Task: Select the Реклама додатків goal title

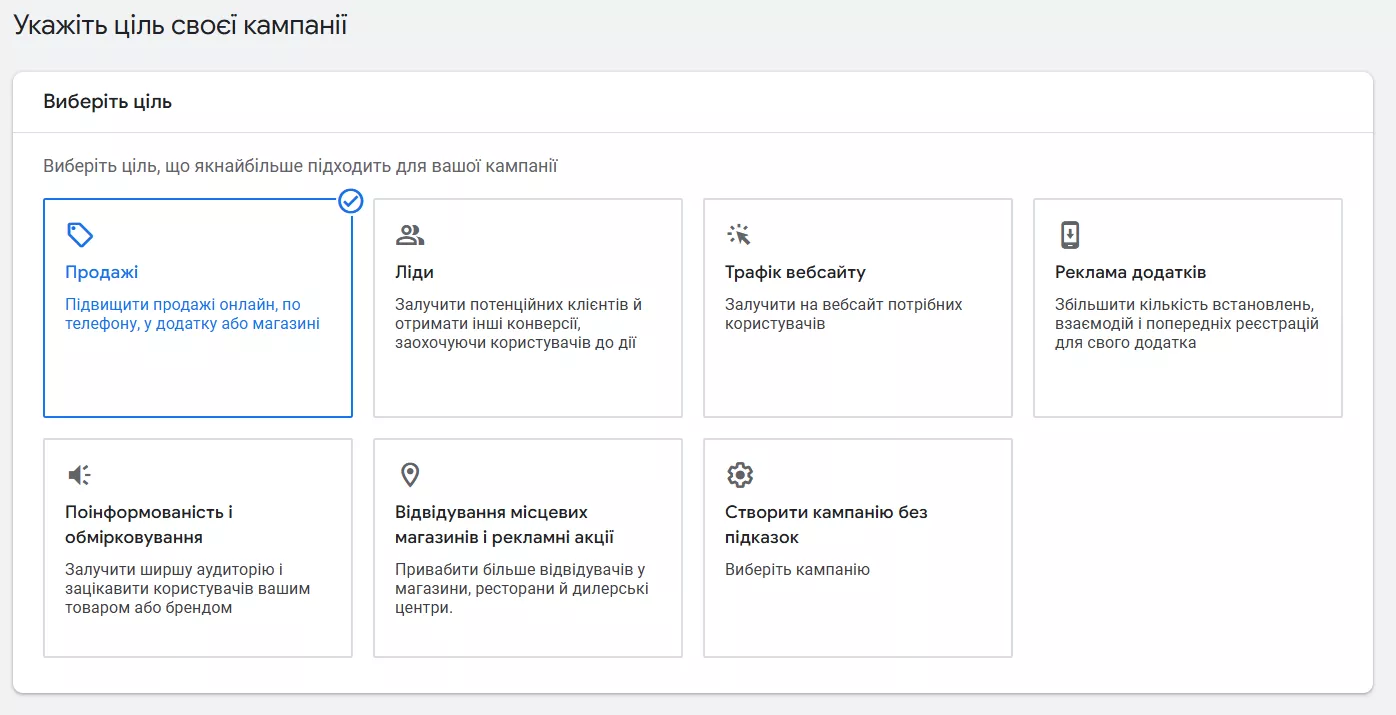Action: pos(1130,272)
